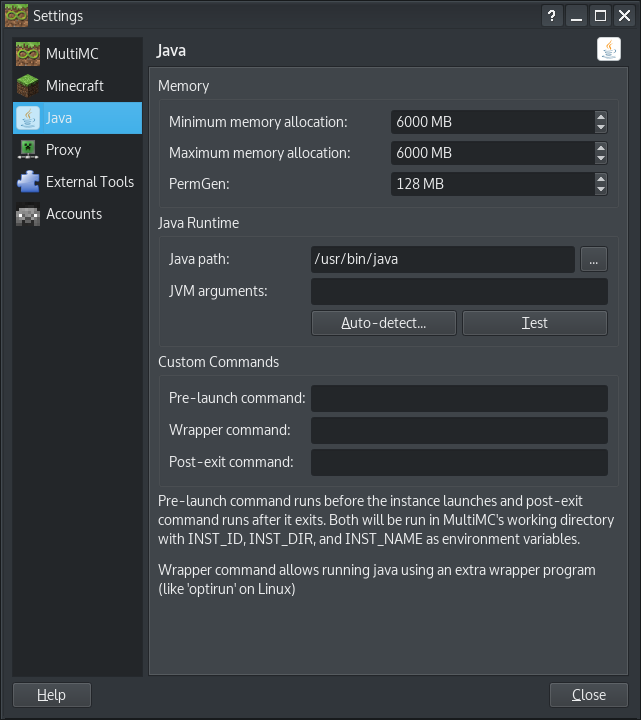Click the window X close button
The width and height of the screenshot is (641, 720).
[x=624, y=16]
